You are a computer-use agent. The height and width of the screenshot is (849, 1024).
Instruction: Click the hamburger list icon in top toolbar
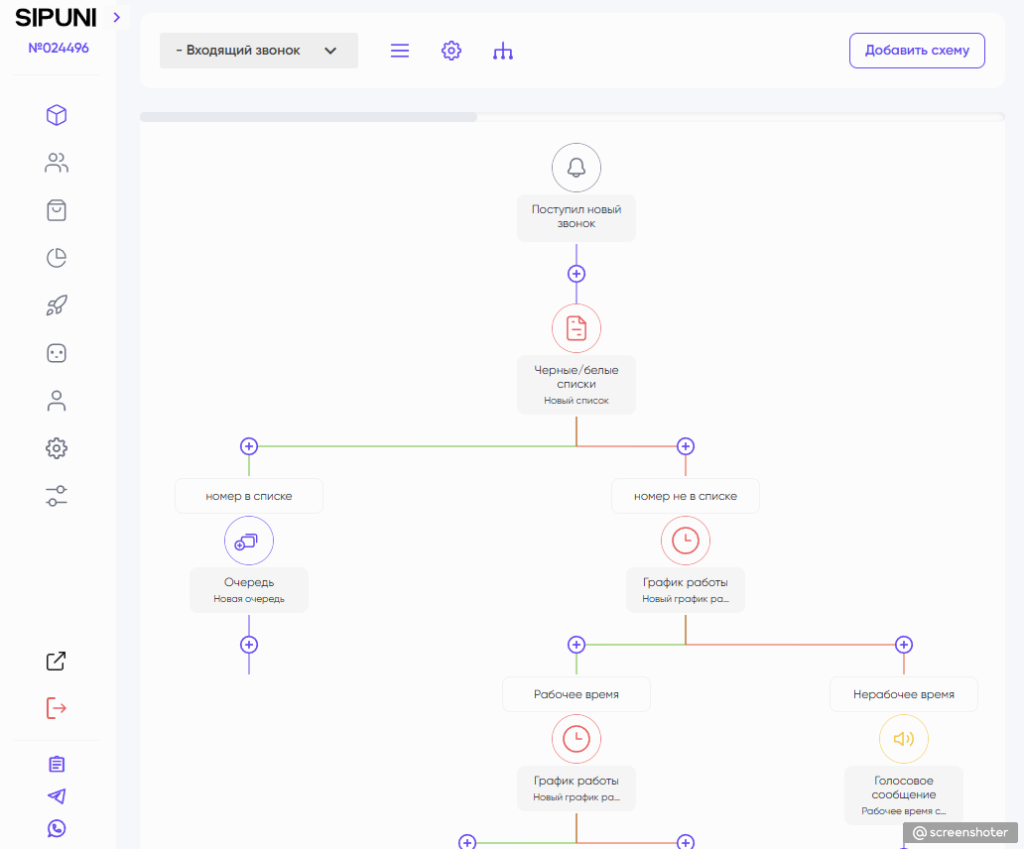[400, 51]
